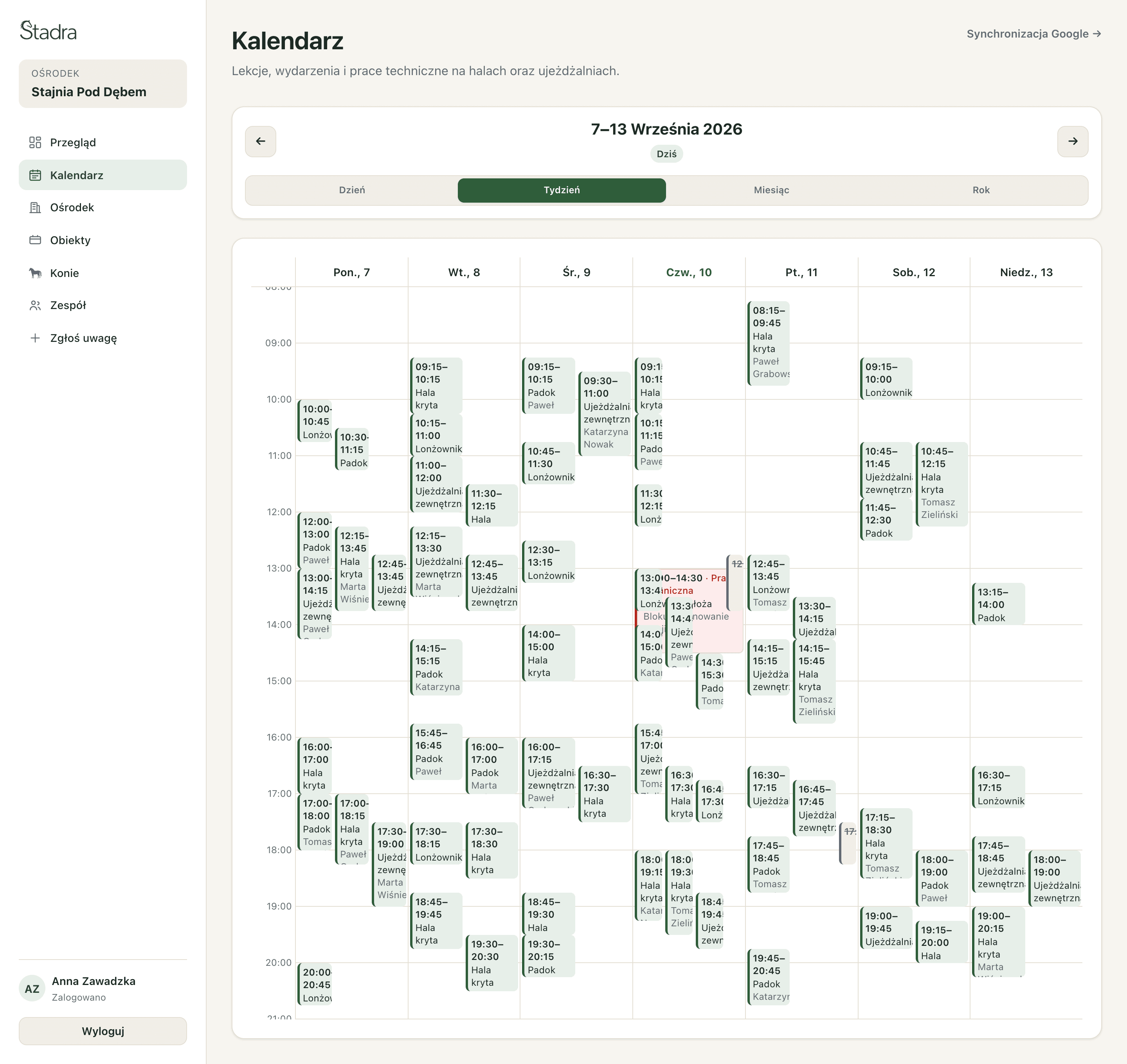Open Tuesday 15:45–16:45 Padok Paweł event
Viewport: 1127px width, 1064px height.
(x=436, y=751)
